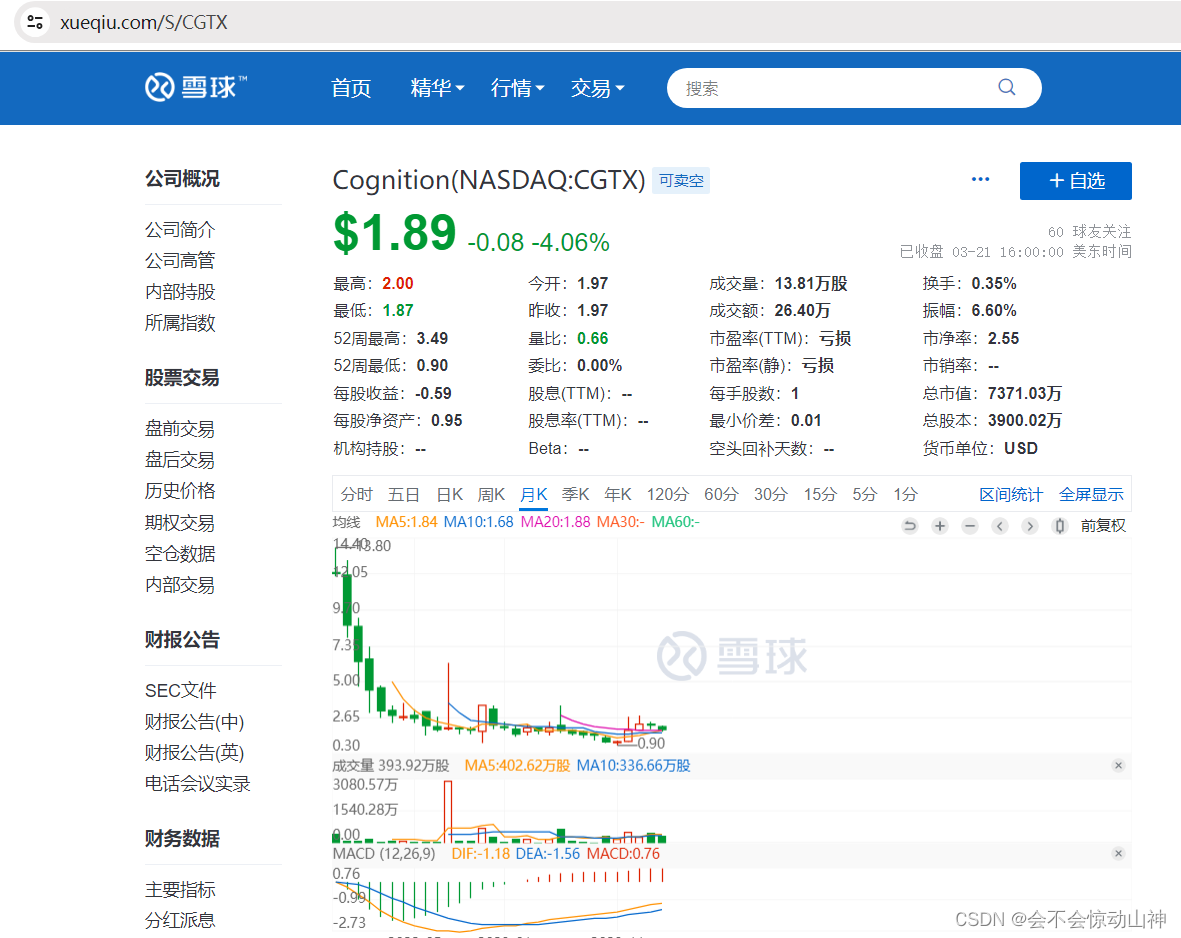Image resolution: width=1181 pixels, height=938 pixels.
Task: Click the 自选 add to watchlist button
Action: [1076, 181]
